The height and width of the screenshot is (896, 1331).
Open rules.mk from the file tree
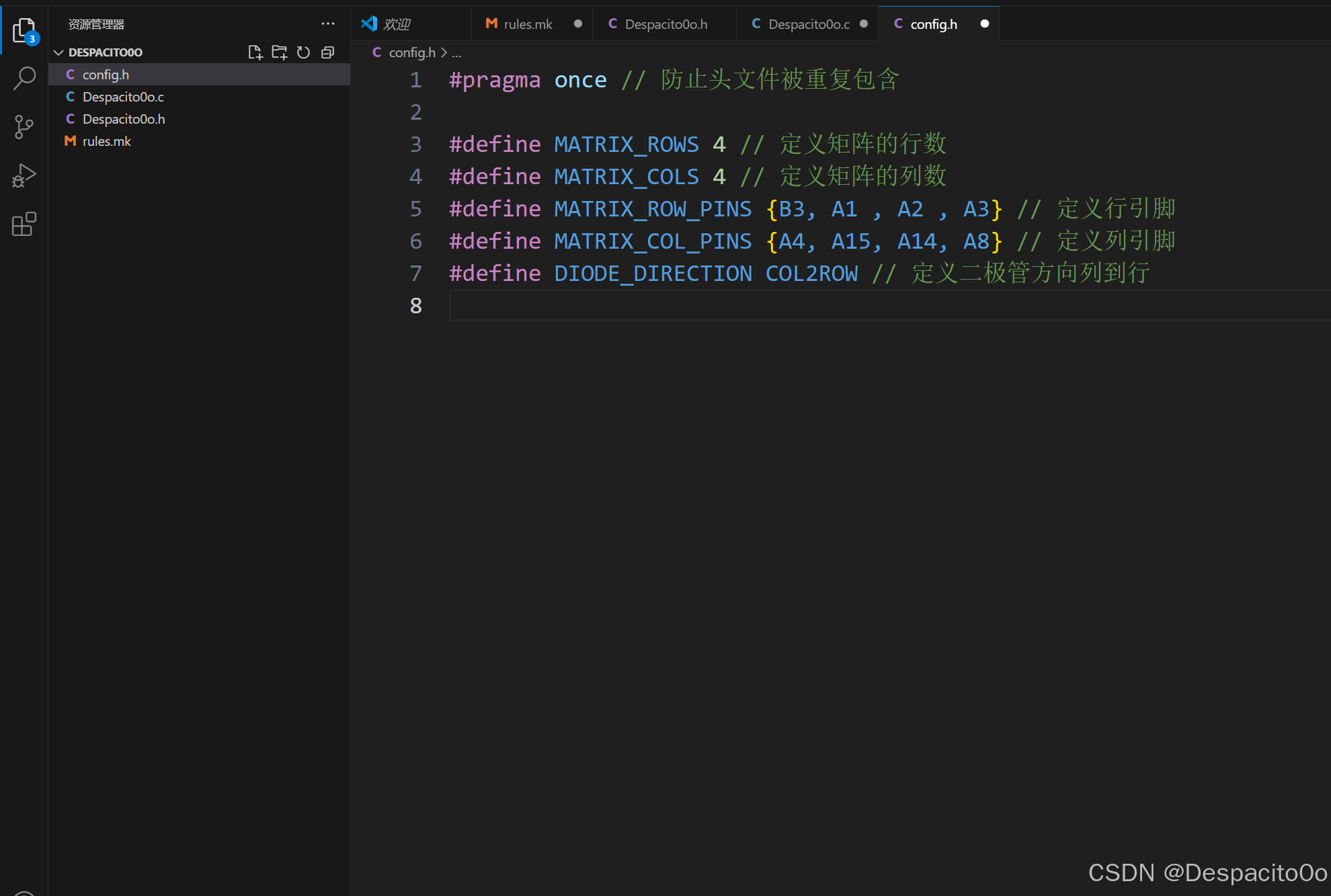point(106,141)
